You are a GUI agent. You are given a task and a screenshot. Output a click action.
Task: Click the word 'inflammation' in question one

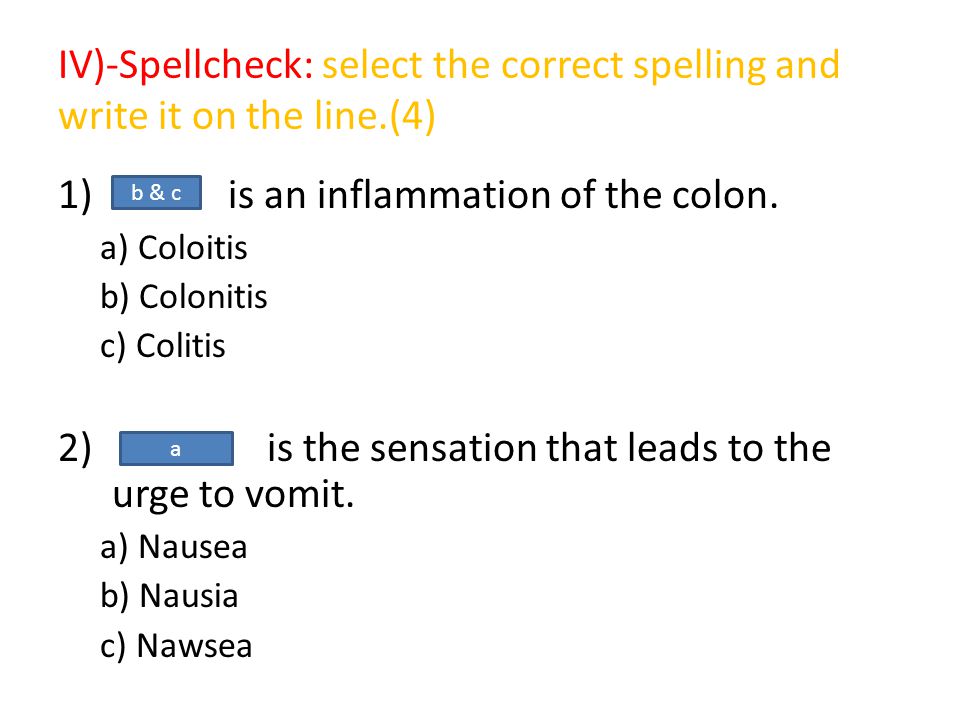434,195
